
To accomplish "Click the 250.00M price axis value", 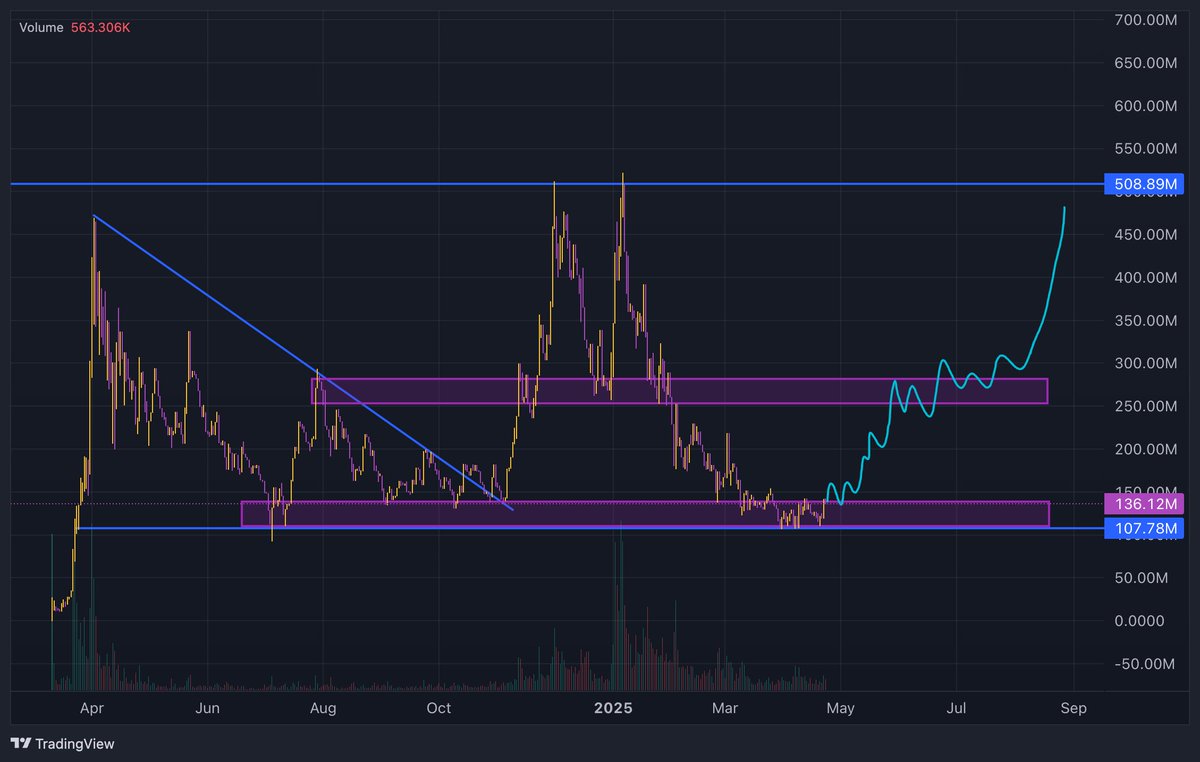I will [1145, 406].
